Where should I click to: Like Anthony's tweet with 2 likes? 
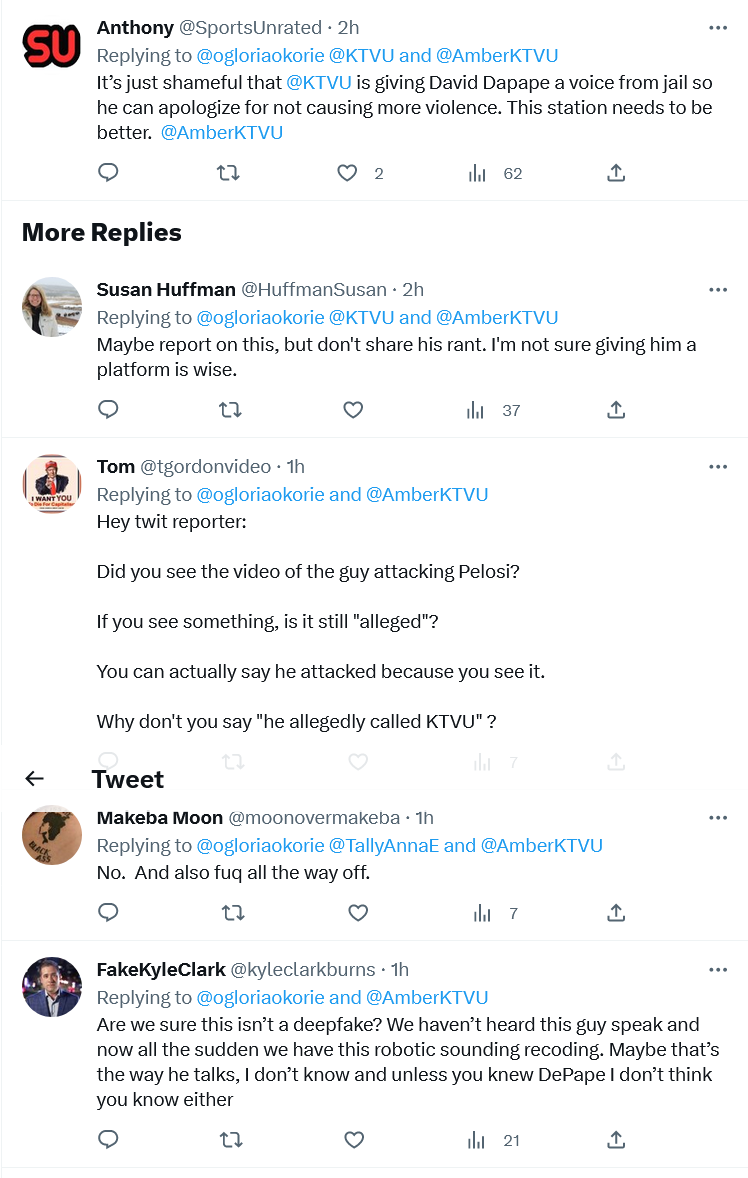347,173
